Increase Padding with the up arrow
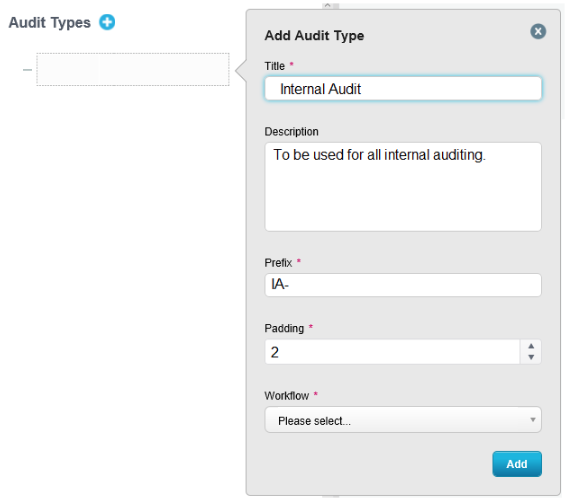 531,346
